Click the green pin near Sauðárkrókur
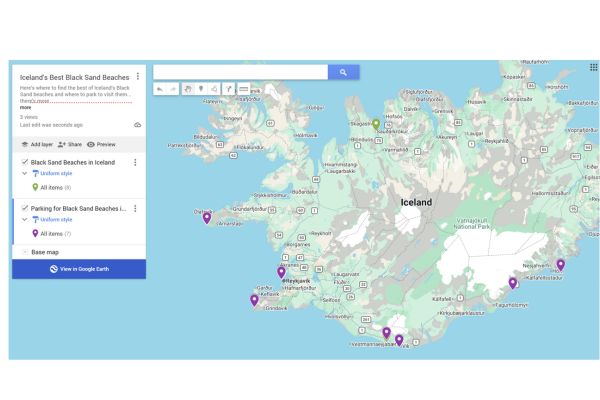The image size is (600, 400). (x=376, y=124)
